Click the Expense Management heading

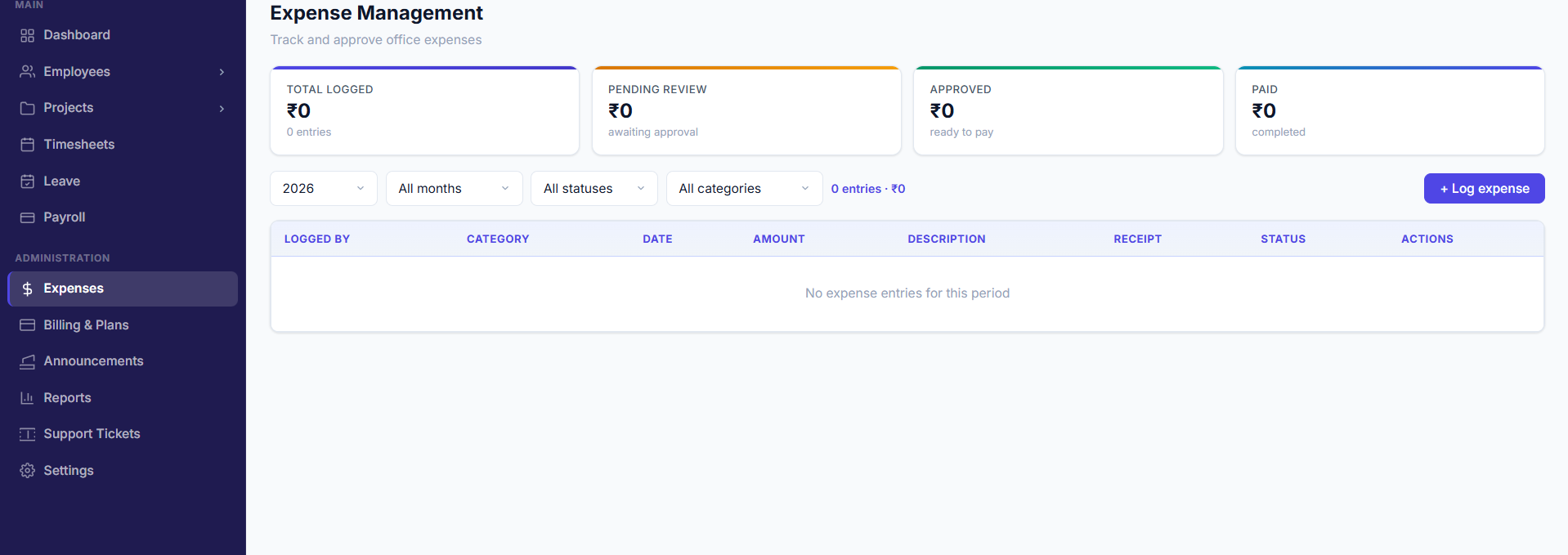(x=377, y=13)
